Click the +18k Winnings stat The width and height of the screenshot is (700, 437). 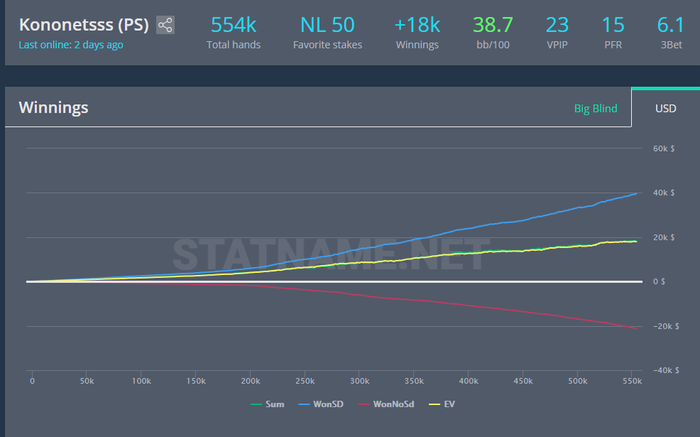point(416,32)
